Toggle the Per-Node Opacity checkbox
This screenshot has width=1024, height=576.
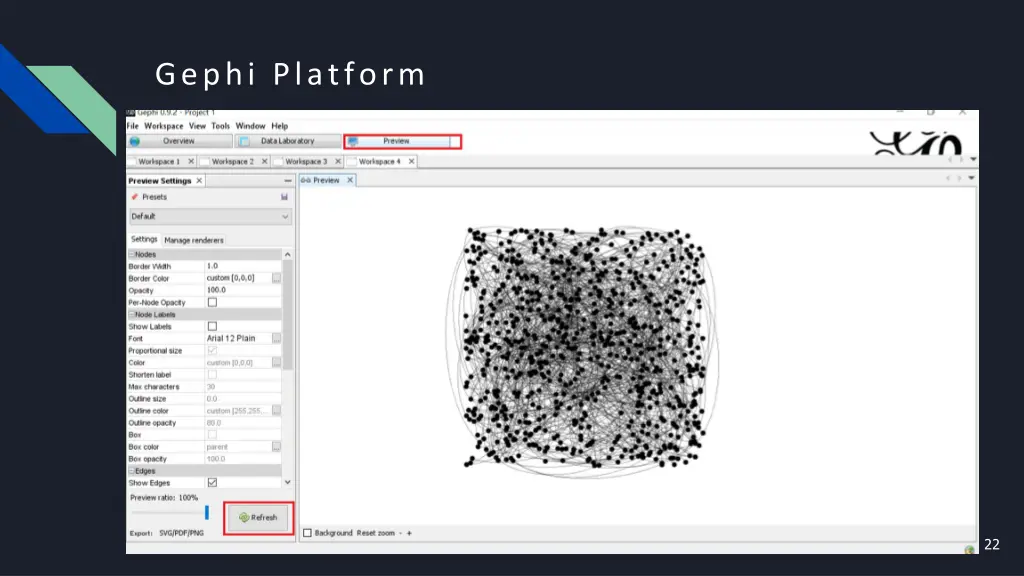click(x=212, y=302)
